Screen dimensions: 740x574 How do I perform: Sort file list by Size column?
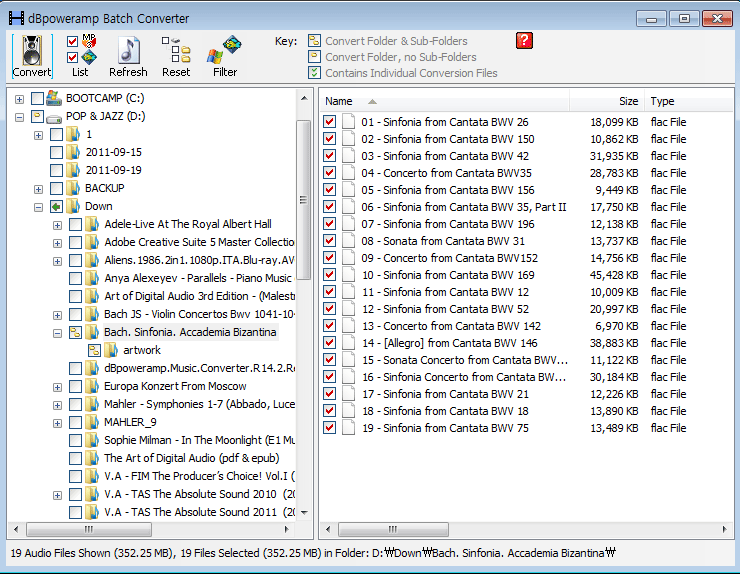(x=607, y=101)
